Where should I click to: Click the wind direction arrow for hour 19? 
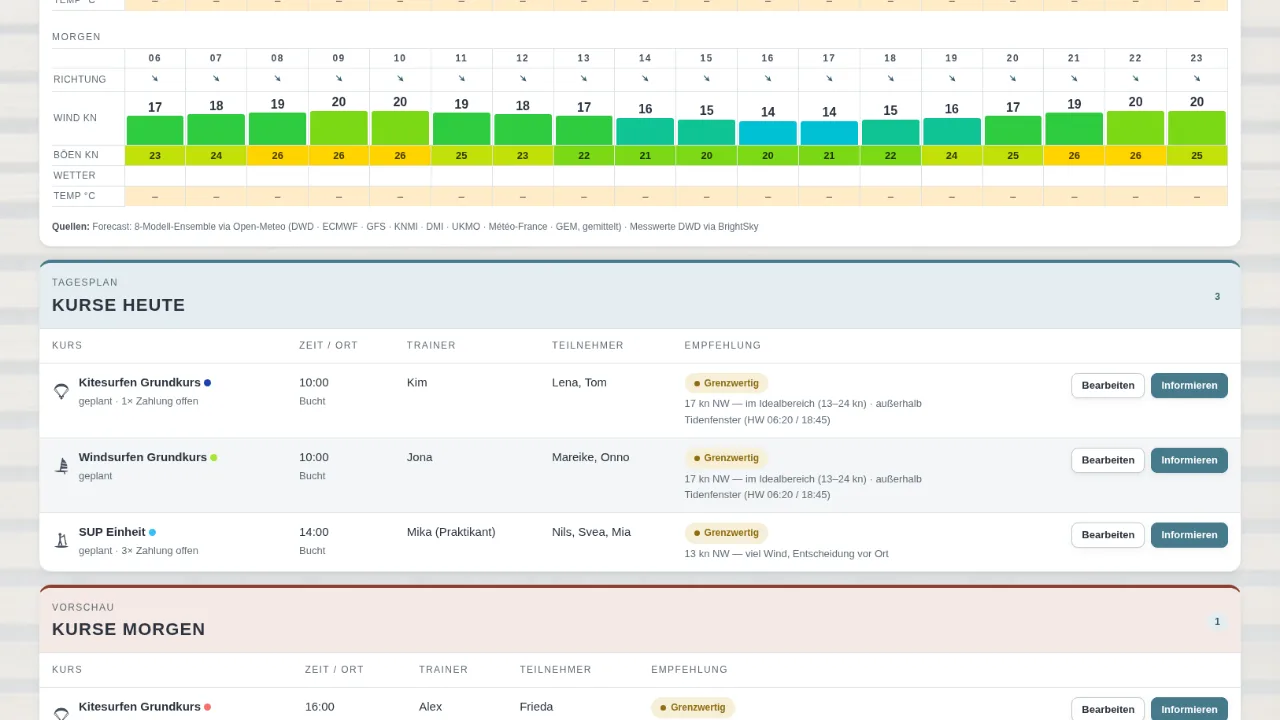pyautogui.click(x=952, y=78)
